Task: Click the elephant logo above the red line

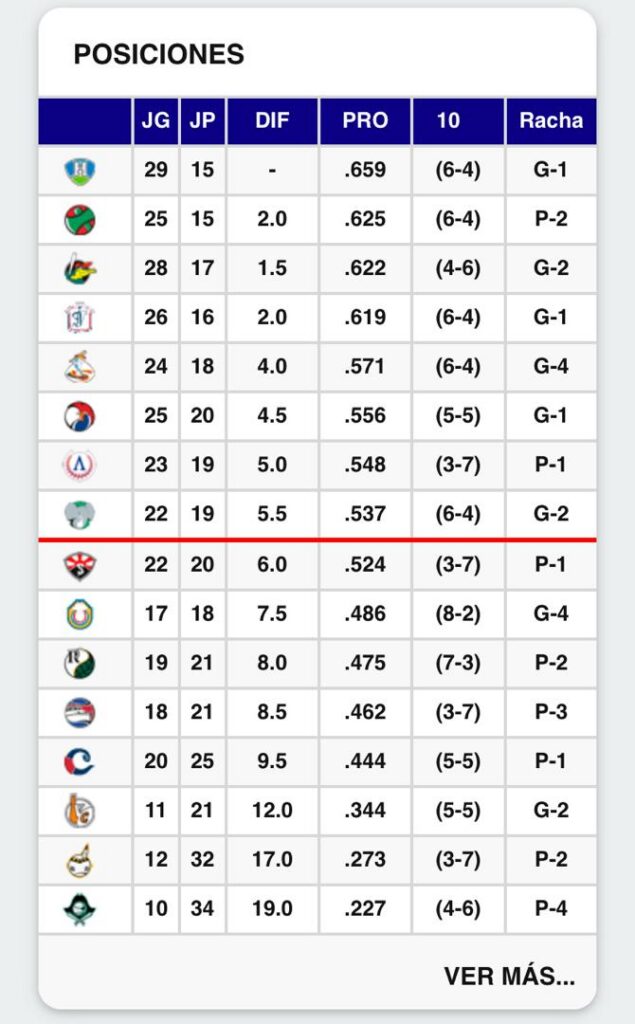Action: click(x=80, y=515)
